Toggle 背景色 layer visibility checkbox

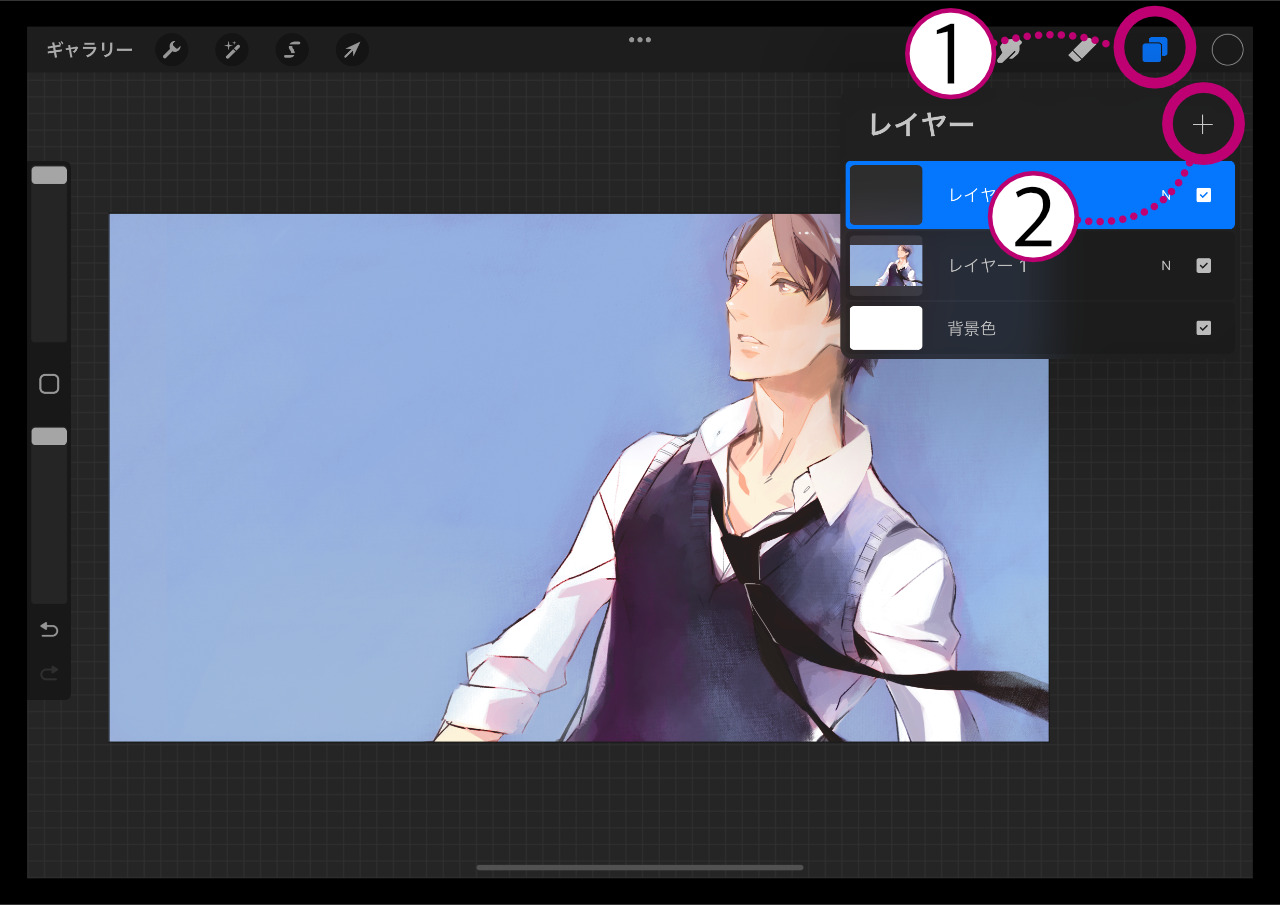tap(1204, 328)
